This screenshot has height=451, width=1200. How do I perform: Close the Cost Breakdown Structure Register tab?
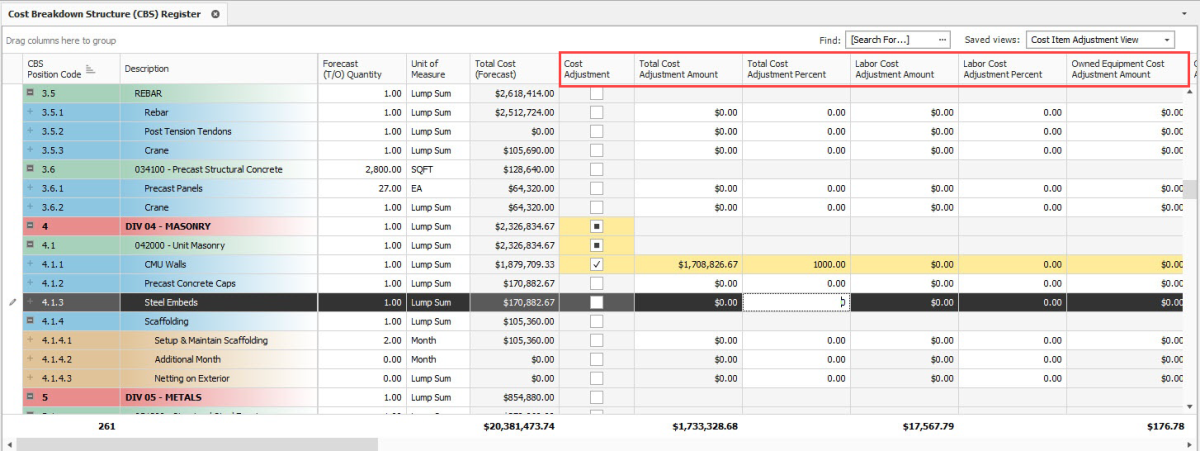215,14
